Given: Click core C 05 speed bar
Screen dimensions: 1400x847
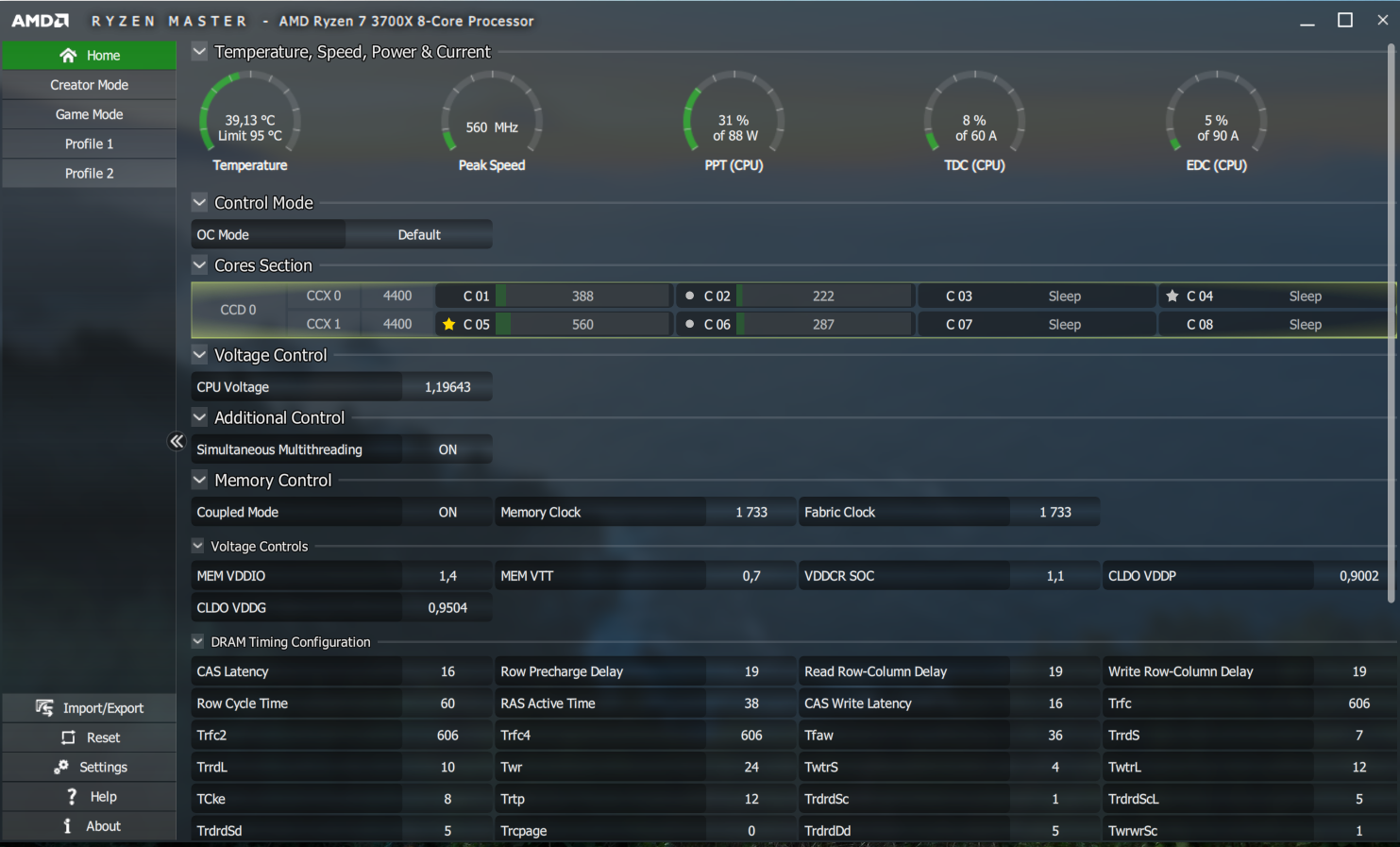Looking at the screenshot, I should point(582,324).
